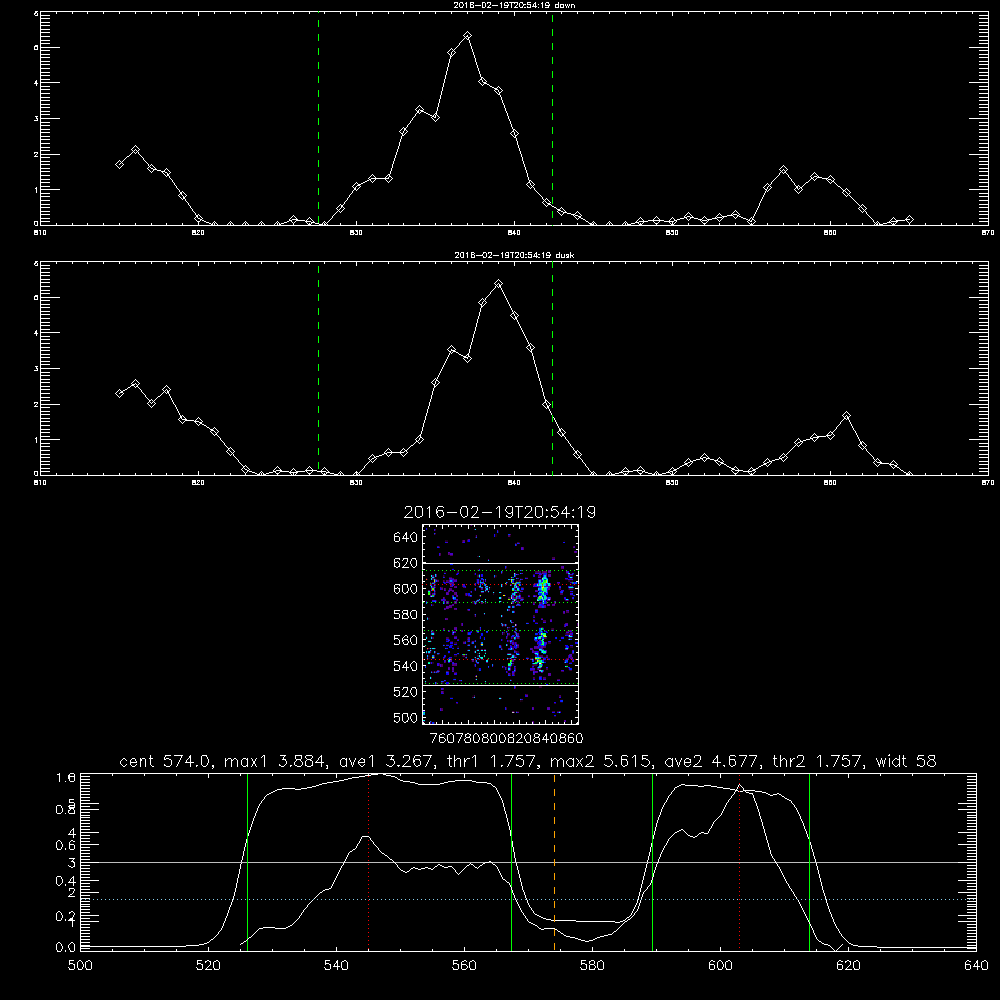The image size is (1000, 1000).
Task: Click the right green dashed line in the dawn plot
Action: [552, 119]
